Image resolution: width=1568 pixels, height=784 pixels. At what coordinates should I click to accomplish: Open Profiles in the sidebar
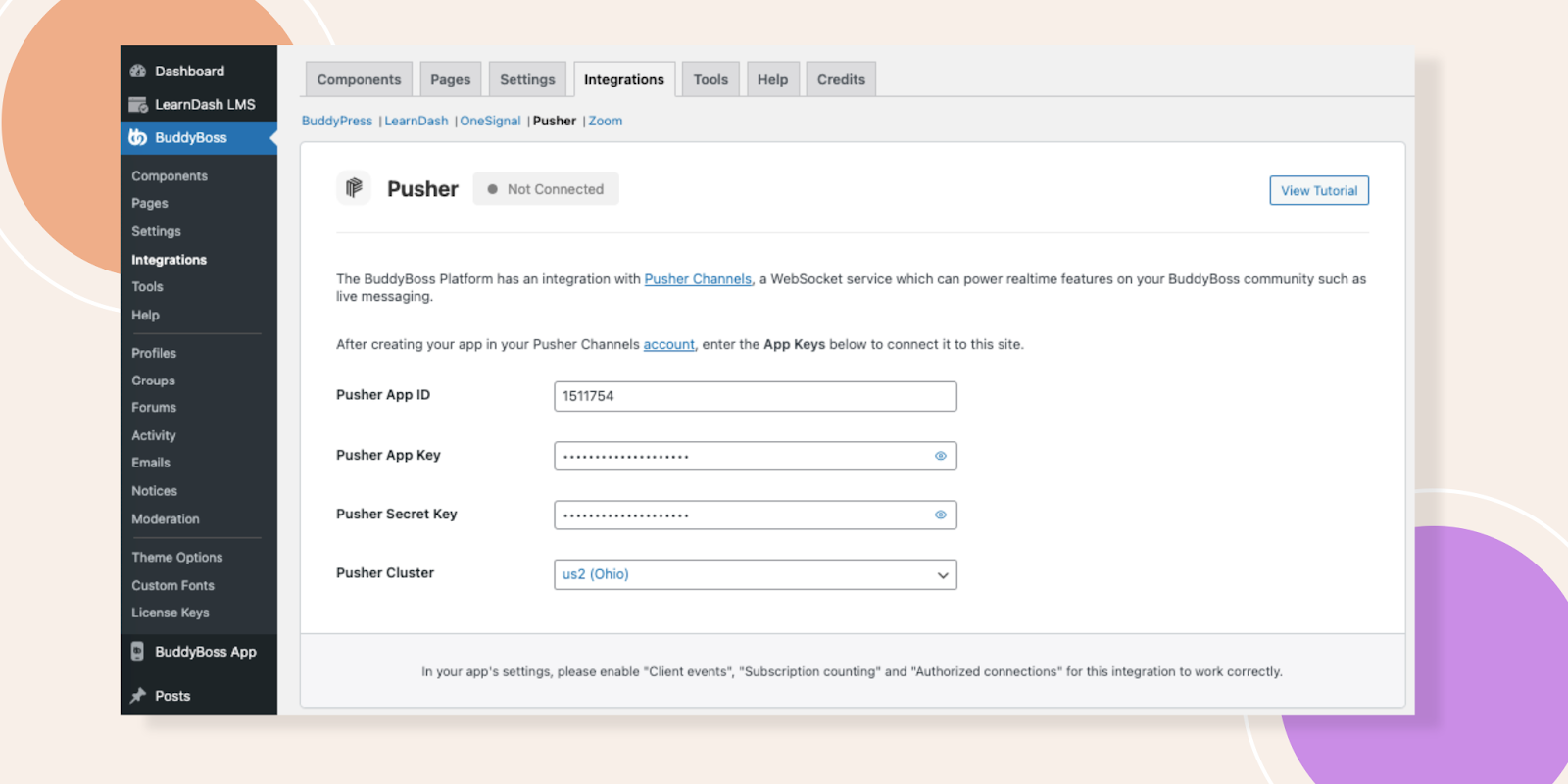155,354
